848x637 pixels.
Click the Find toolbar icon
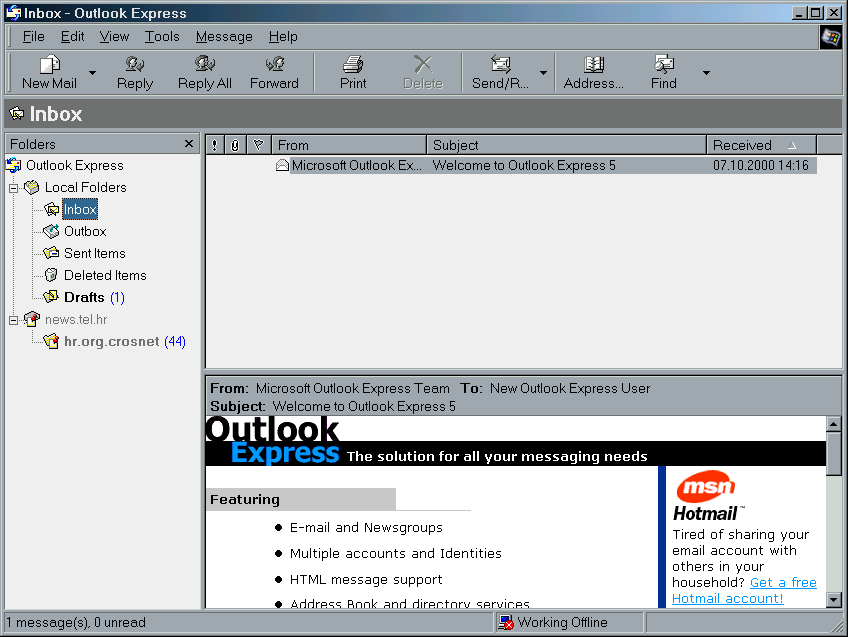coord(664,64)
